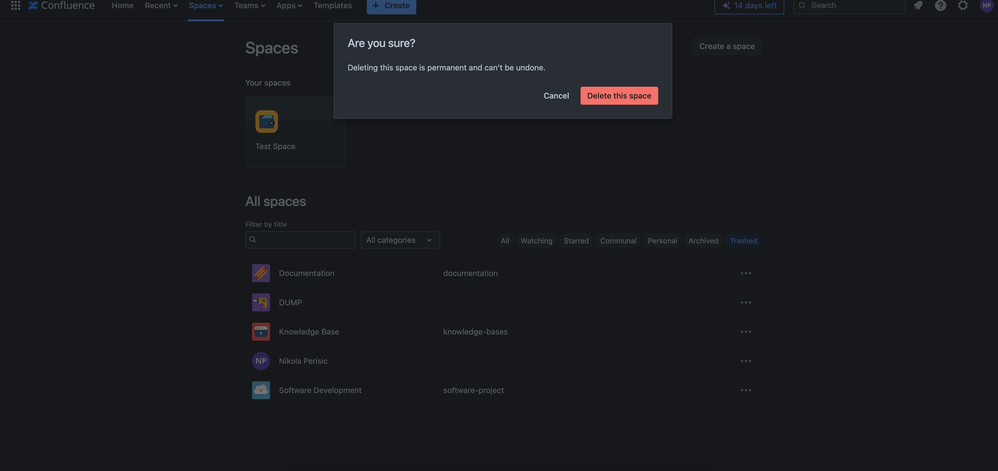Select the Watching filter tab
The width and height of the screenshot is (998, 471).
pyautogui.click(x=537, y=241)
